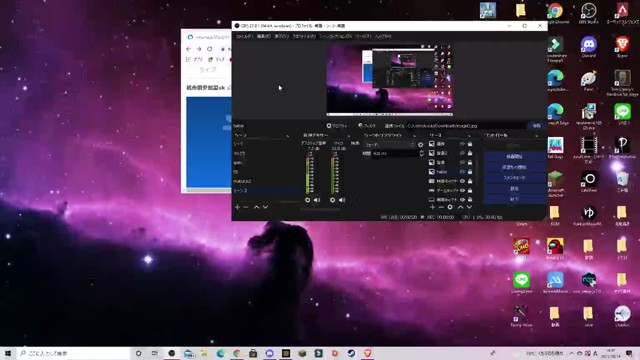
Task: Add a new source with the plus icon
Action: 432,207
